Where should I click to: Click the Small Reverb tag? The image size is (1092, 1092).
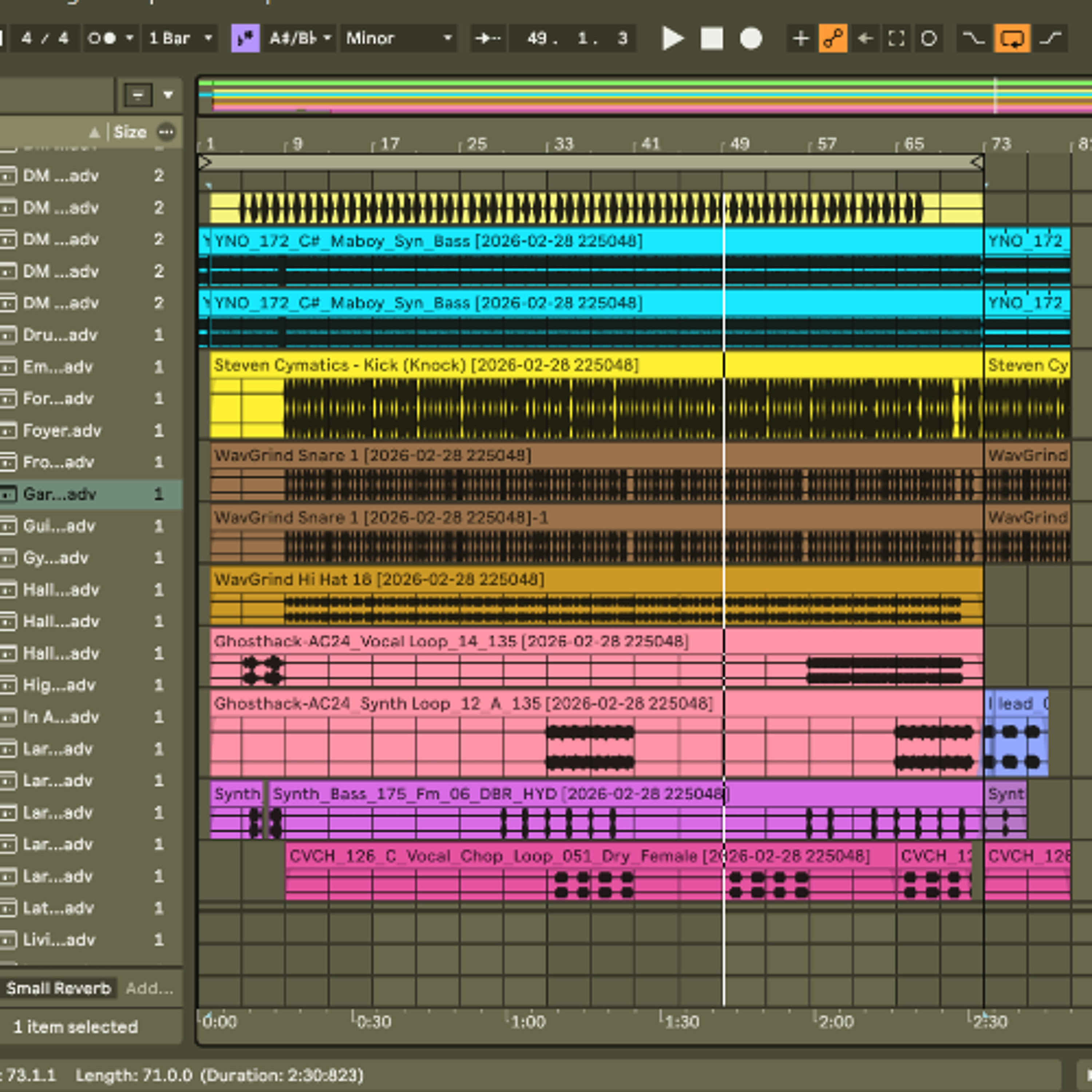pyautogui.click(x=59, y=988)
